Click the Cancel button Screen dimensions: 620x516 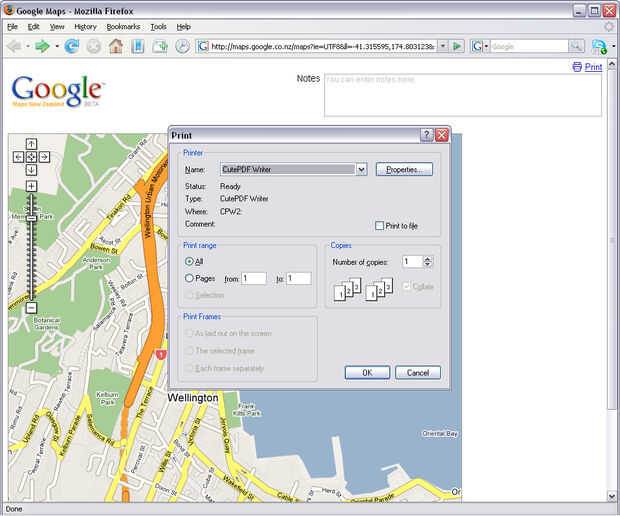418,372
